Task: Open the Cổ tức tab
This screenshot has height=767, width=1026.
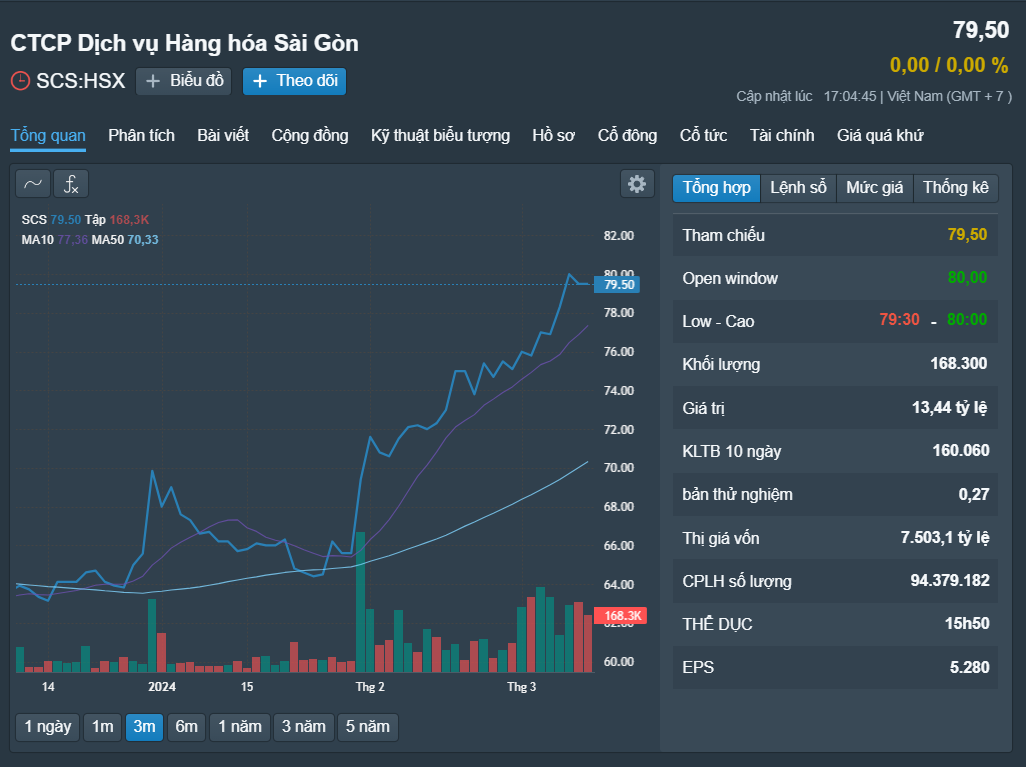Action: tap(703, 135)
